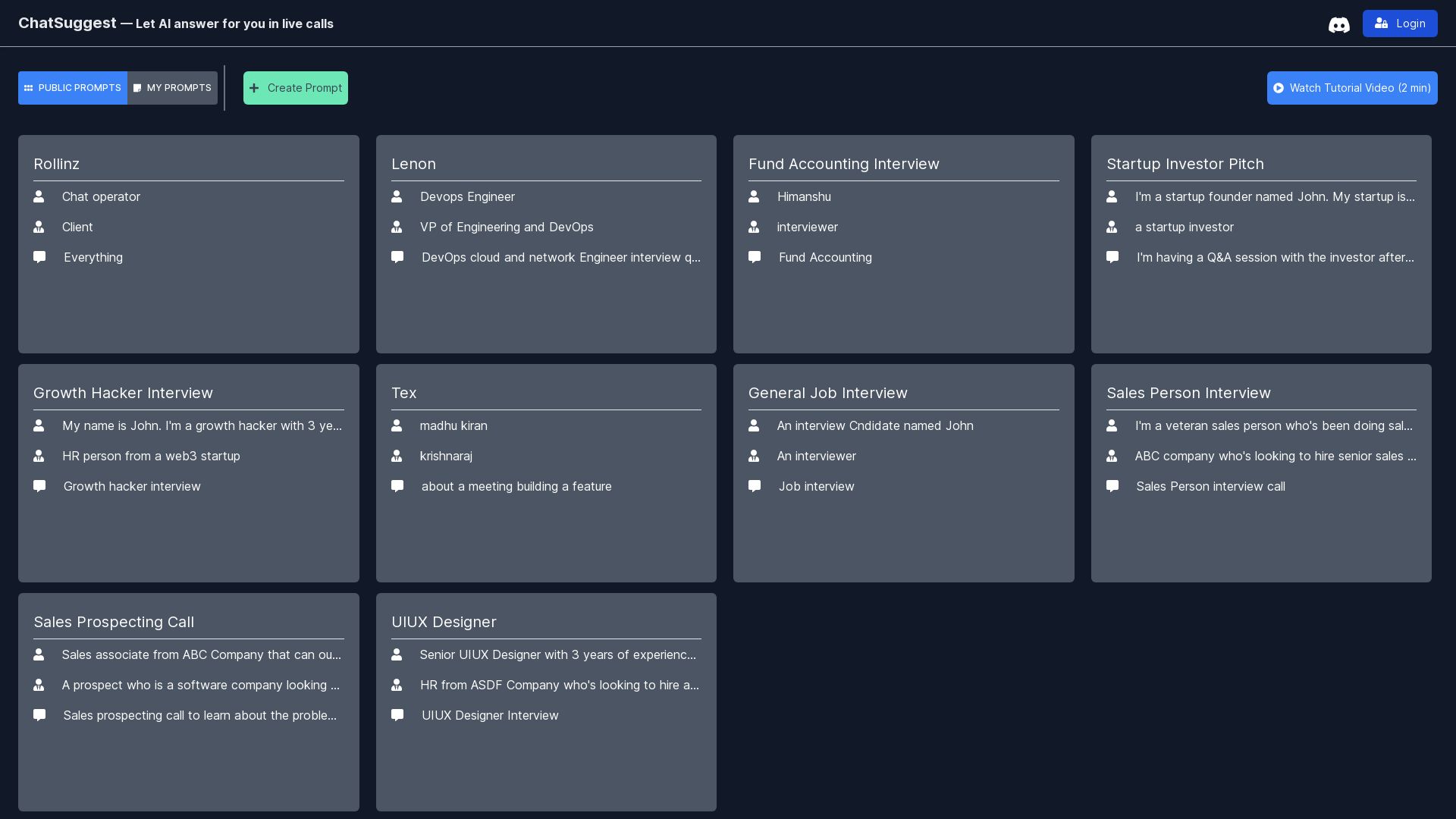Select the Sales Person Interview card
1456x819 pixels.
pos(1260,472)
